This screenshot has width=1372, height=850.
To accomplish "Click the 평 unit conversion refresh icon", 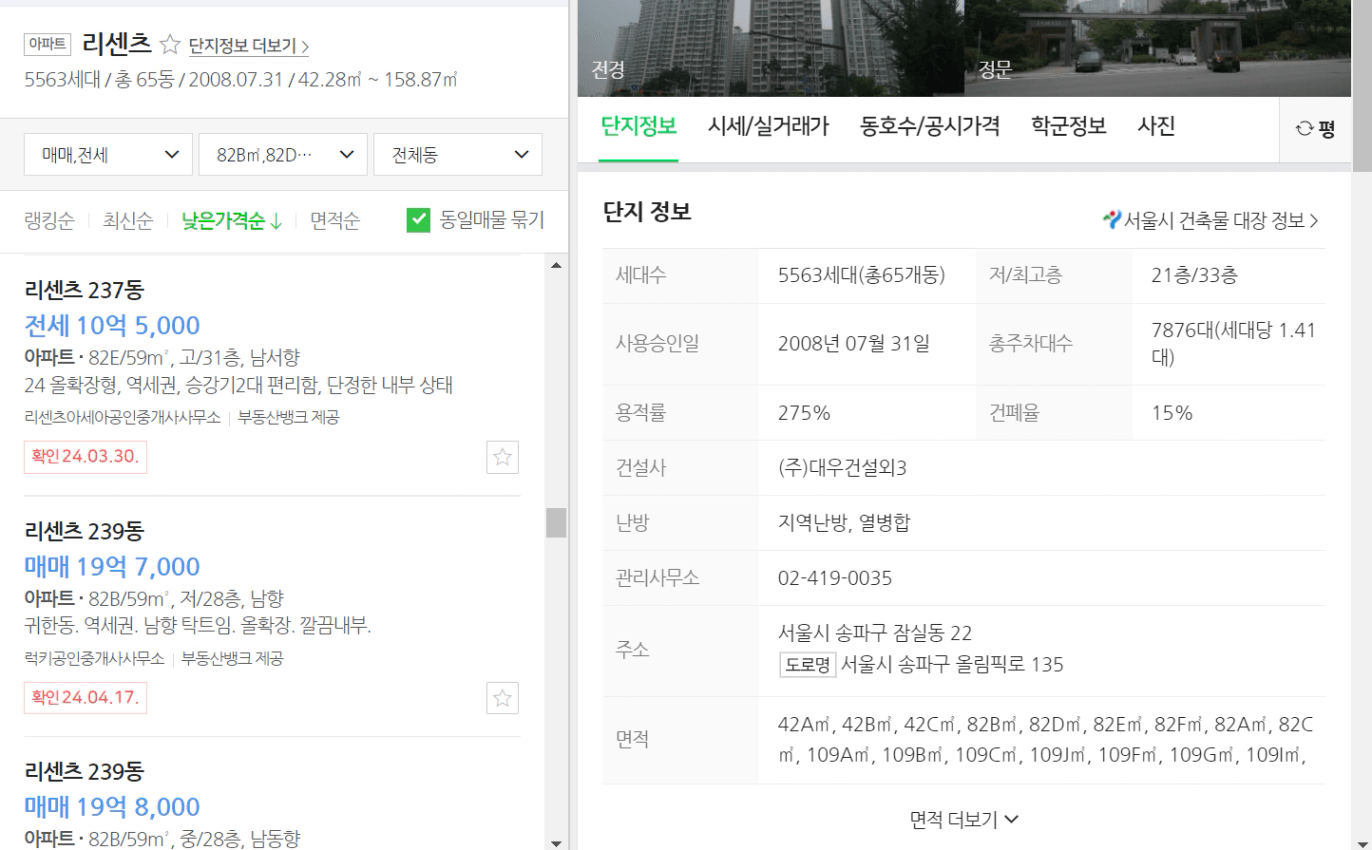I will click(x=1304, y=129).
